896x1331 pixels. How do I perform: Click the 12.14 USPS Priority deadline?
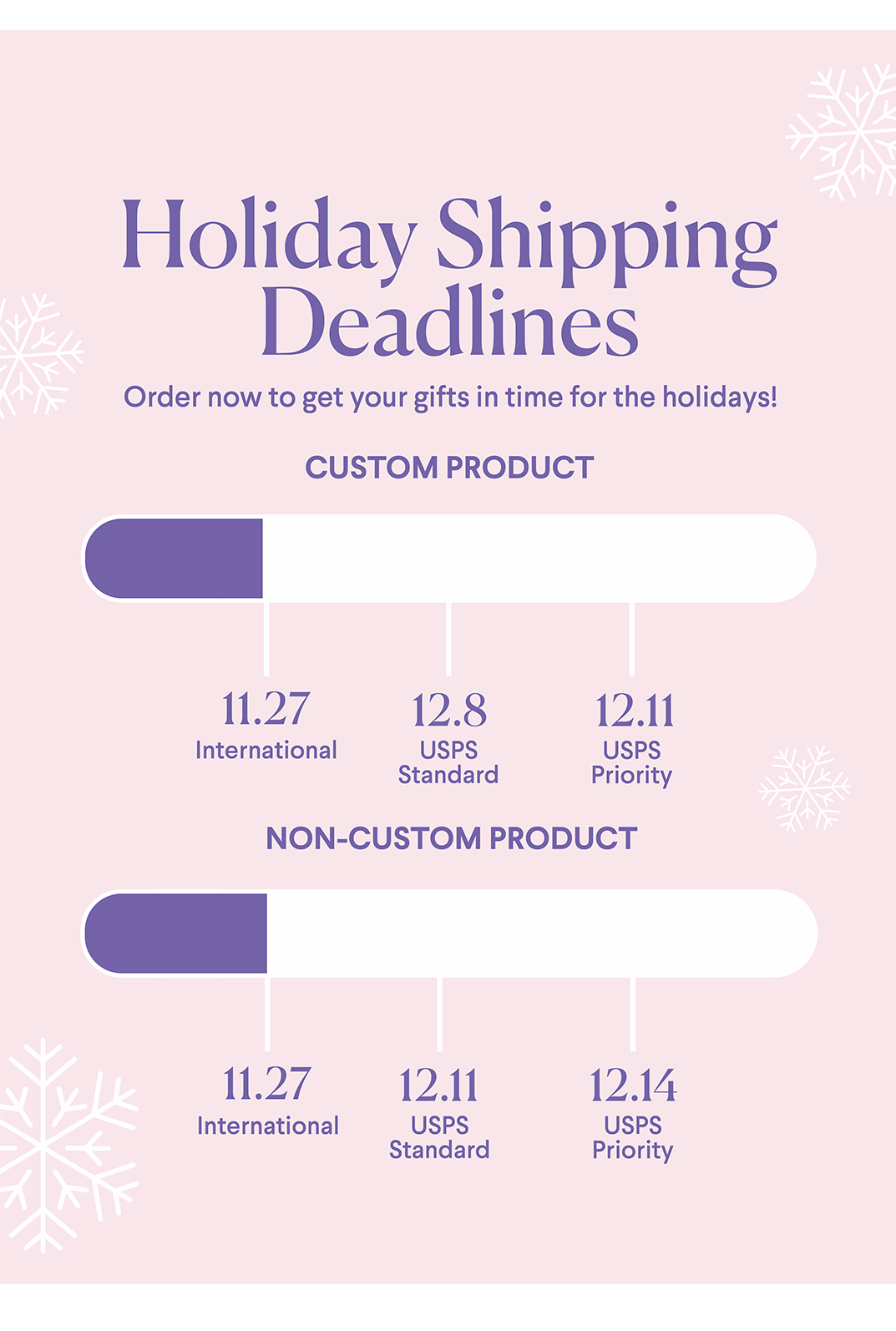point(633,1113)
